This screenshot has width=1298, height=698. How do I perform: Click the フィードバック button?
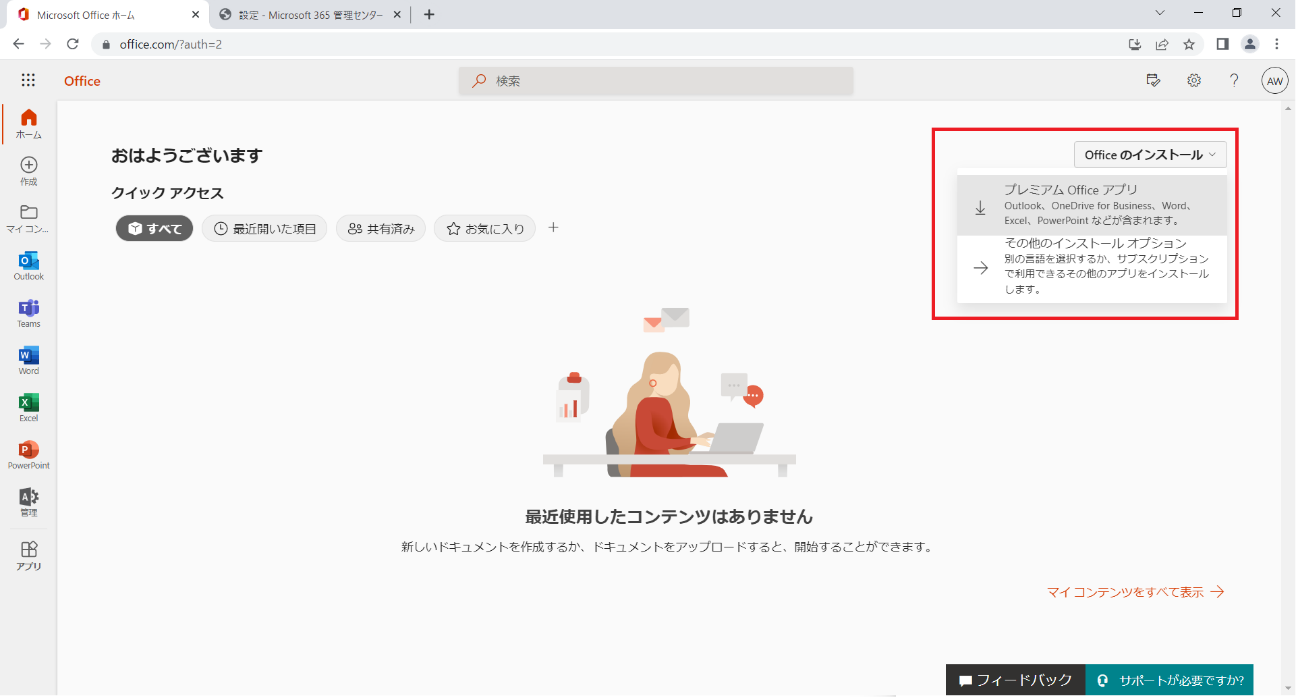point(1015,680)
